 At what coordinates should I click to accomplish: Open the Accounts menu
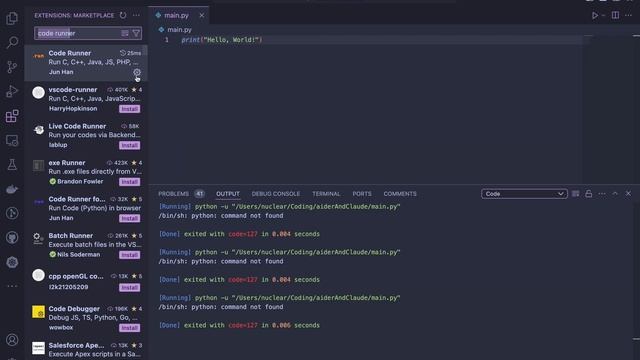pos(12,340)
